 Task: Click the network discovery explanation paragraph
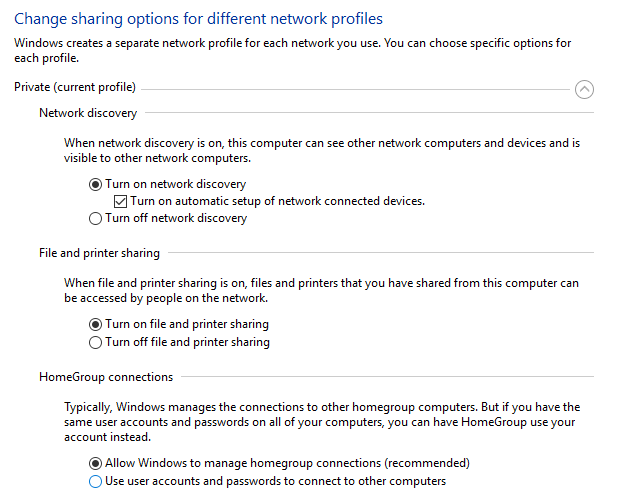(x=320, y=151)
